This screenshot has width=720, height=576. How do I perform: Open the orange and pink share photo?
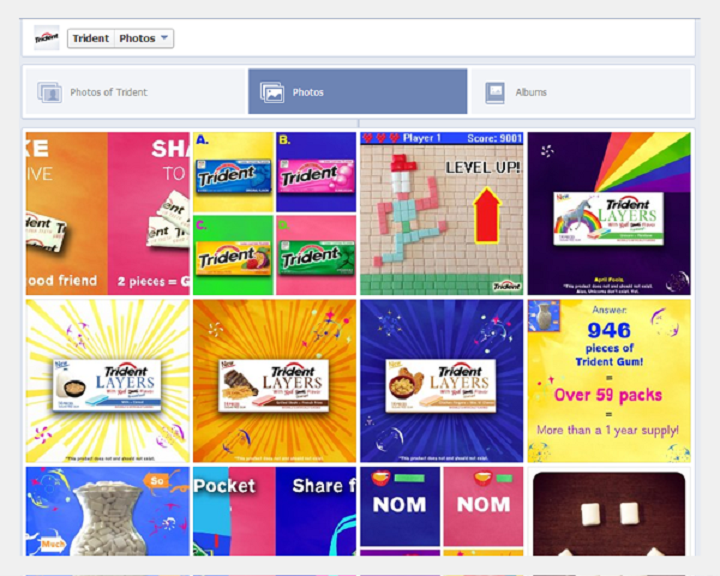107,214
